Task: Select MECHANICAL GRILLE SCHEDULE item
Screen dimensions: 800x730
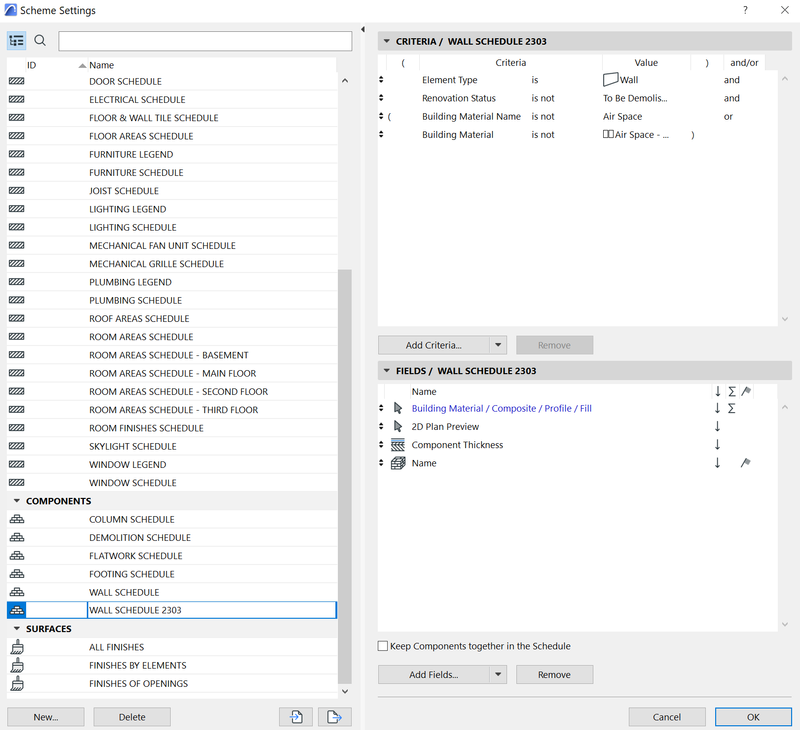Action: [172, 264]
